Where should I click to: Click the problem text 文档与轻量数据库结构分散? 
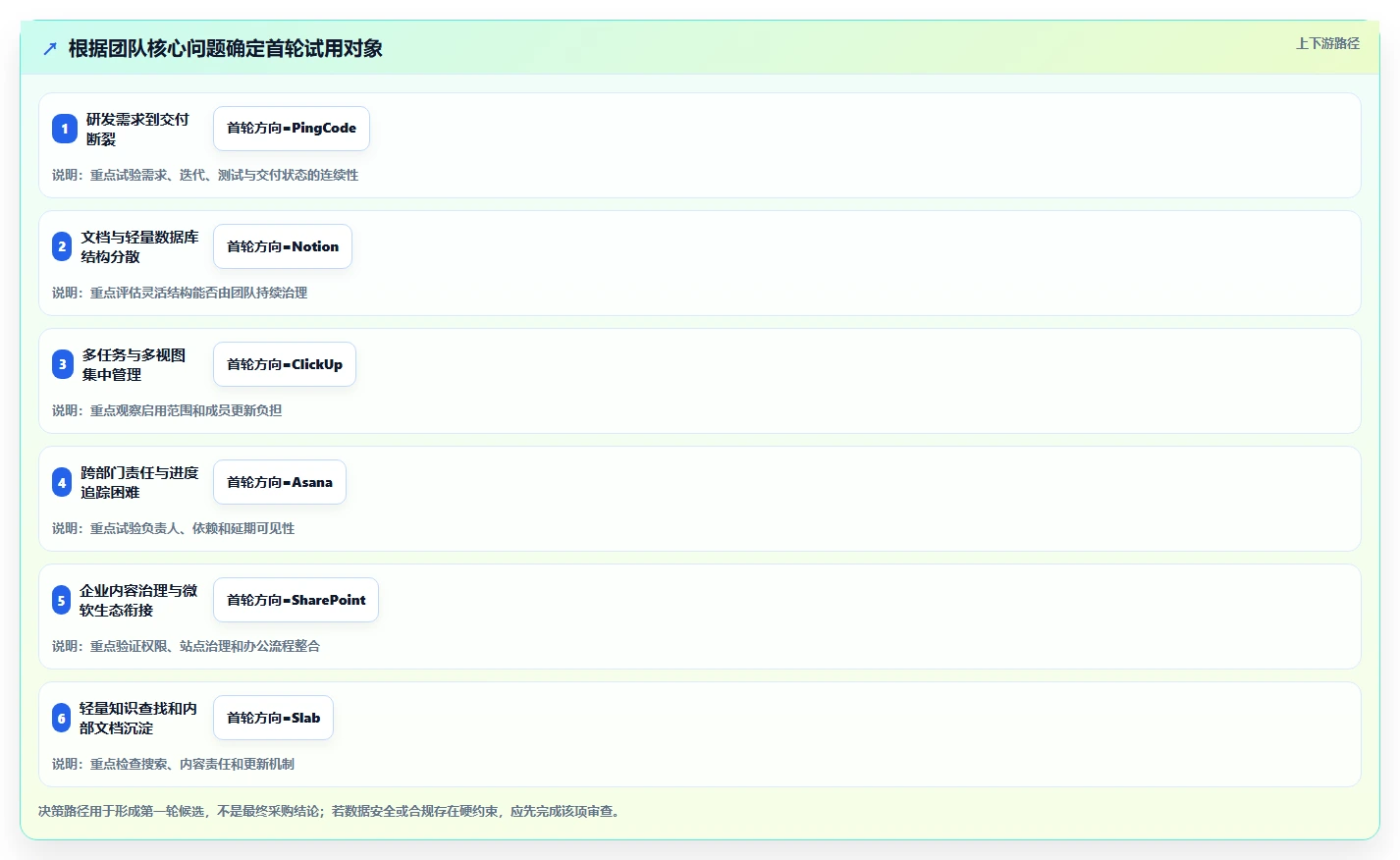click(x=139, y=246)
